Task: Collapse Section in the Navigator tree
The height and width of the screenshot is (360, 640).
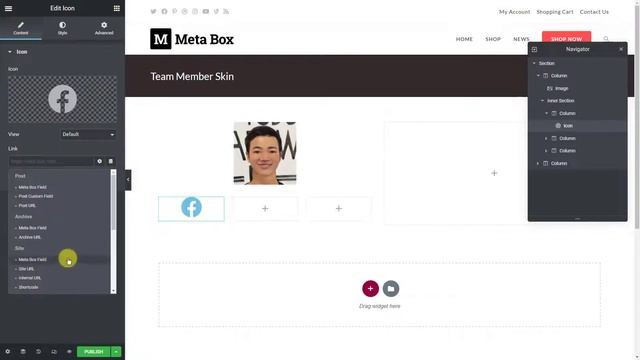Action: (534, 63)
